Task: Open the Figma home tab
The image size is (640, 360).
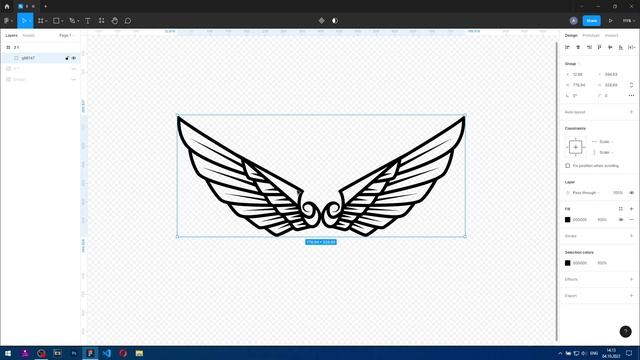Action: pyautogui.click(x=7, y=6)
